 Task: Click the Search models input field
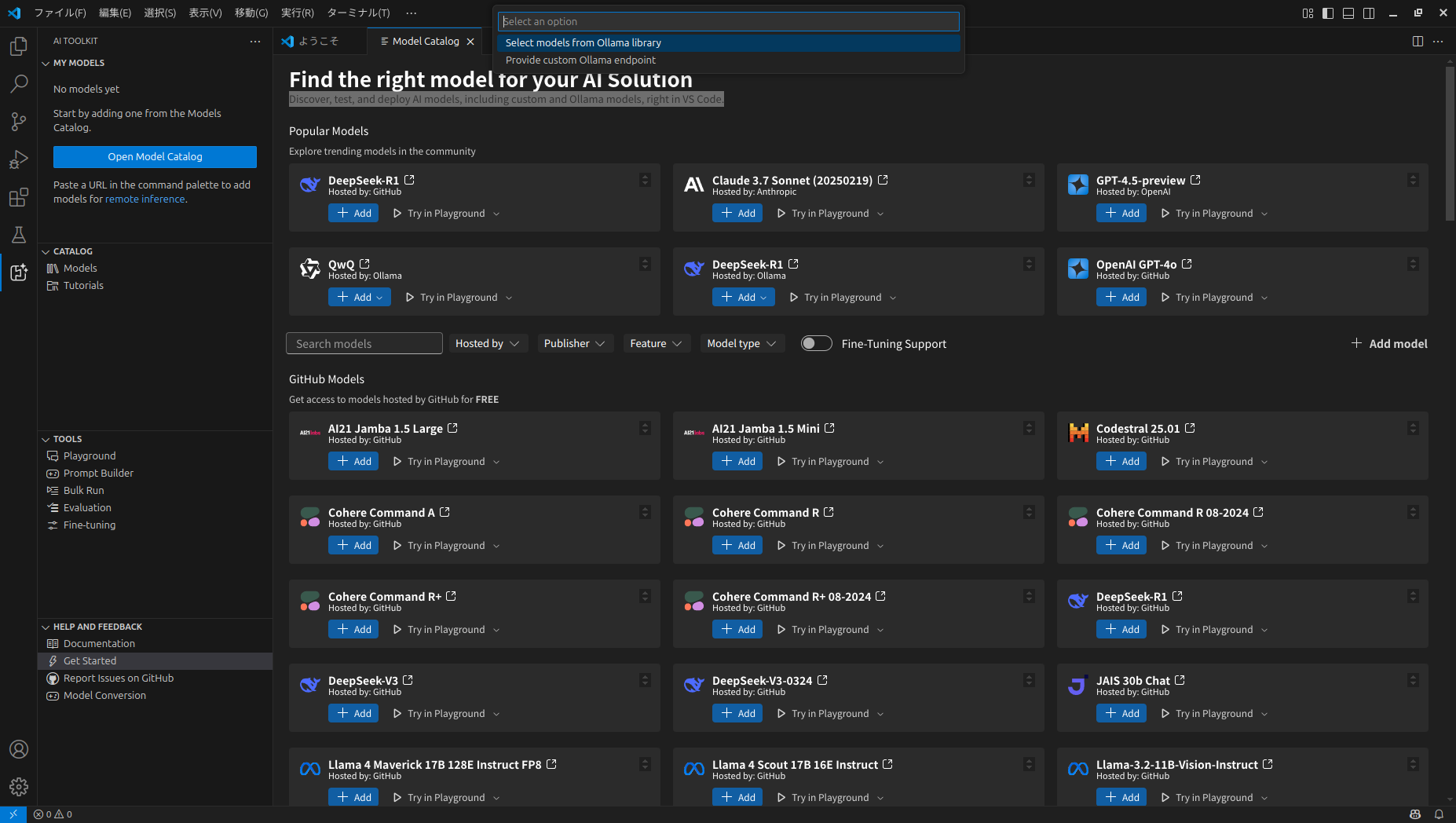point(364,343)
